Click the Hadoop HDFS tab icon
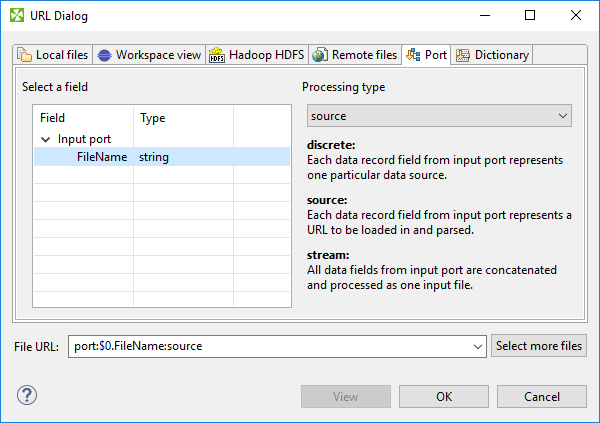Screen dimensions: 600x423 217,55
